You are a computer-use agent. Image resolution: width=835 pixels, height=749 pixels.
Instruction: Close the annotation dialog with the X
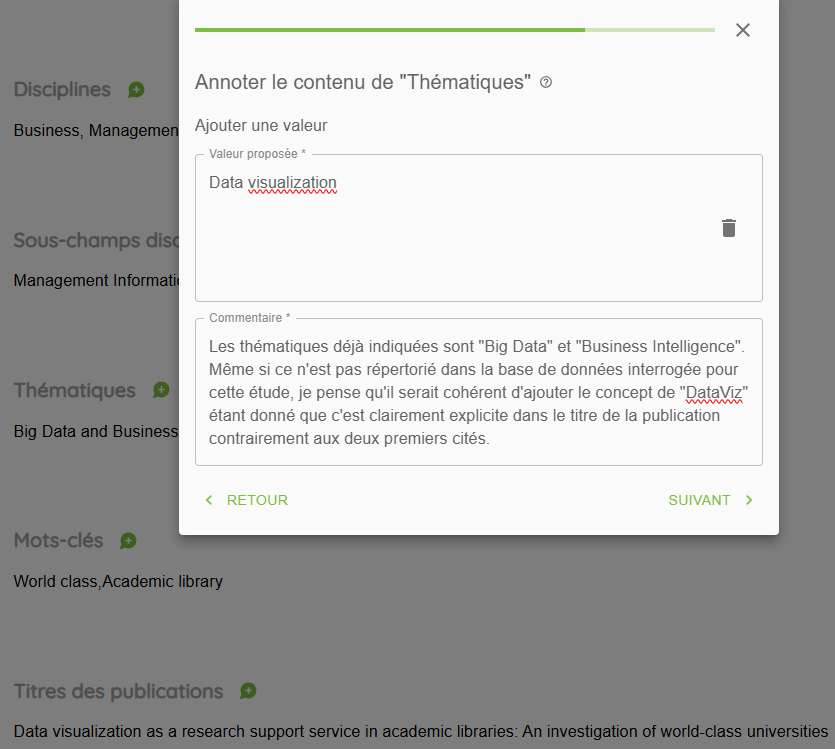pos(742,30)
